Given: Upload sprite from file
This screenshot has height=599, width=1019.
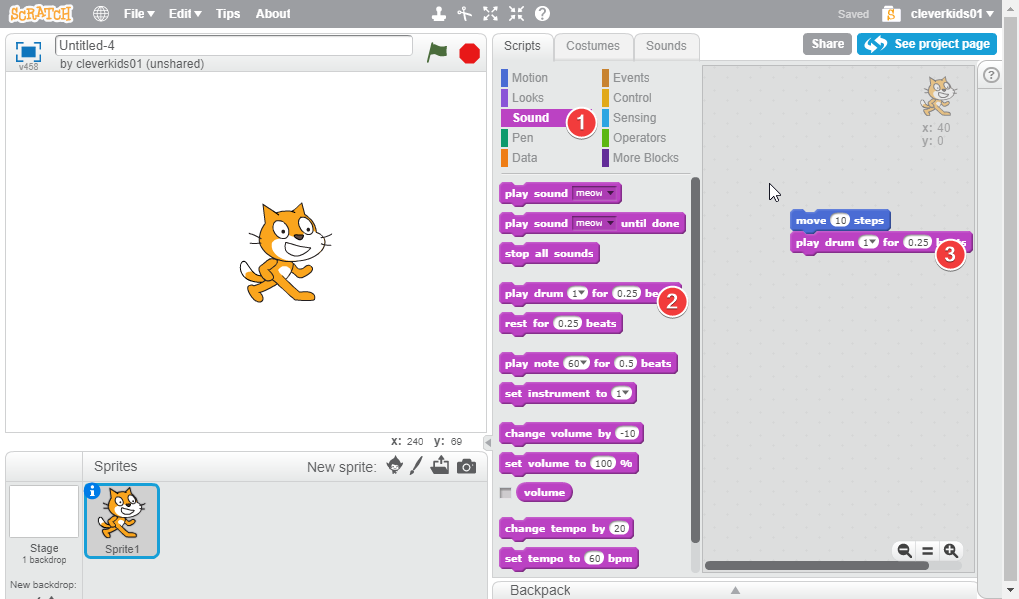Looking at the screenshot, I should click(440, 465).
